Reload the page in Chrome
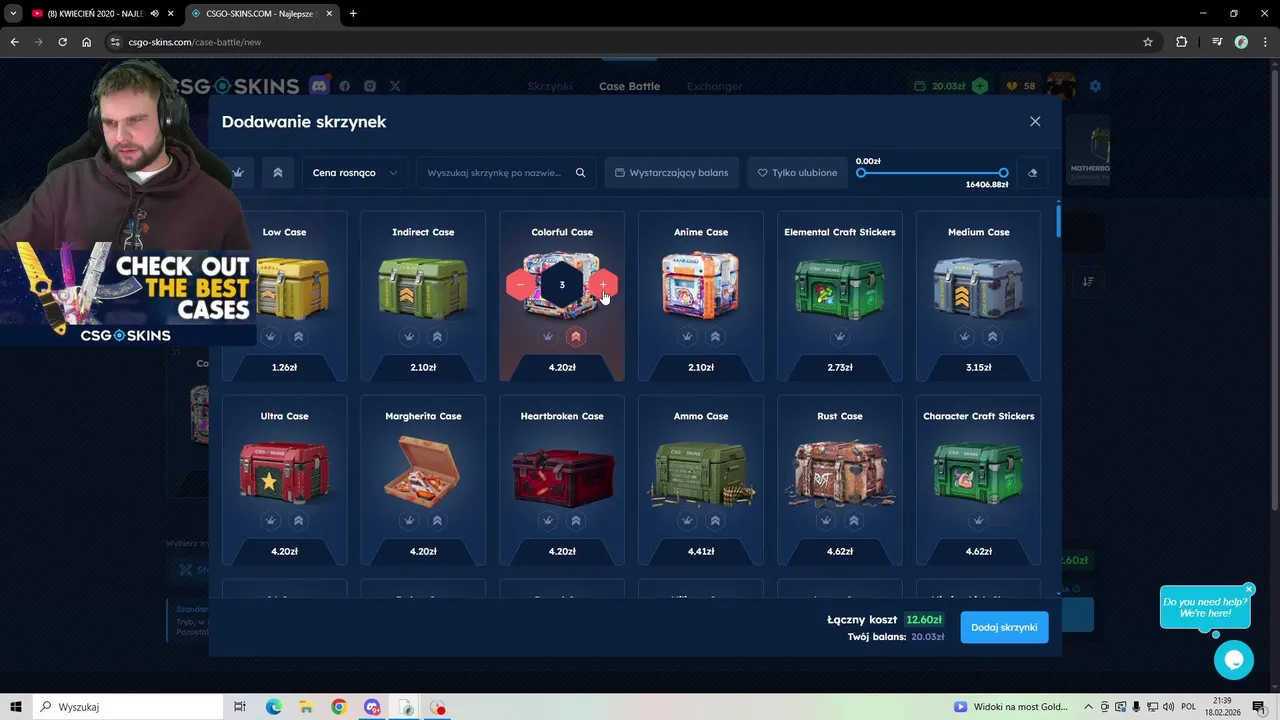 point(62,42)
